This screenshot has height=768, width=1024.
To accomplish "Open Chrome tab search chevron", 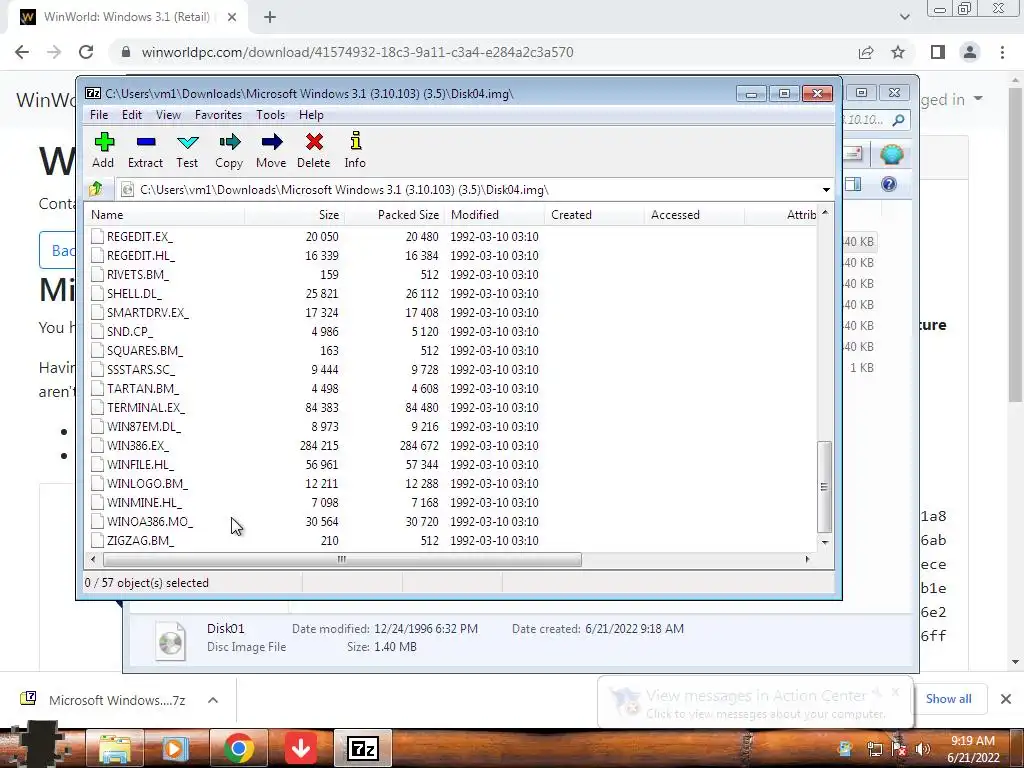I will pyautogui.click(x=904, y=17).
